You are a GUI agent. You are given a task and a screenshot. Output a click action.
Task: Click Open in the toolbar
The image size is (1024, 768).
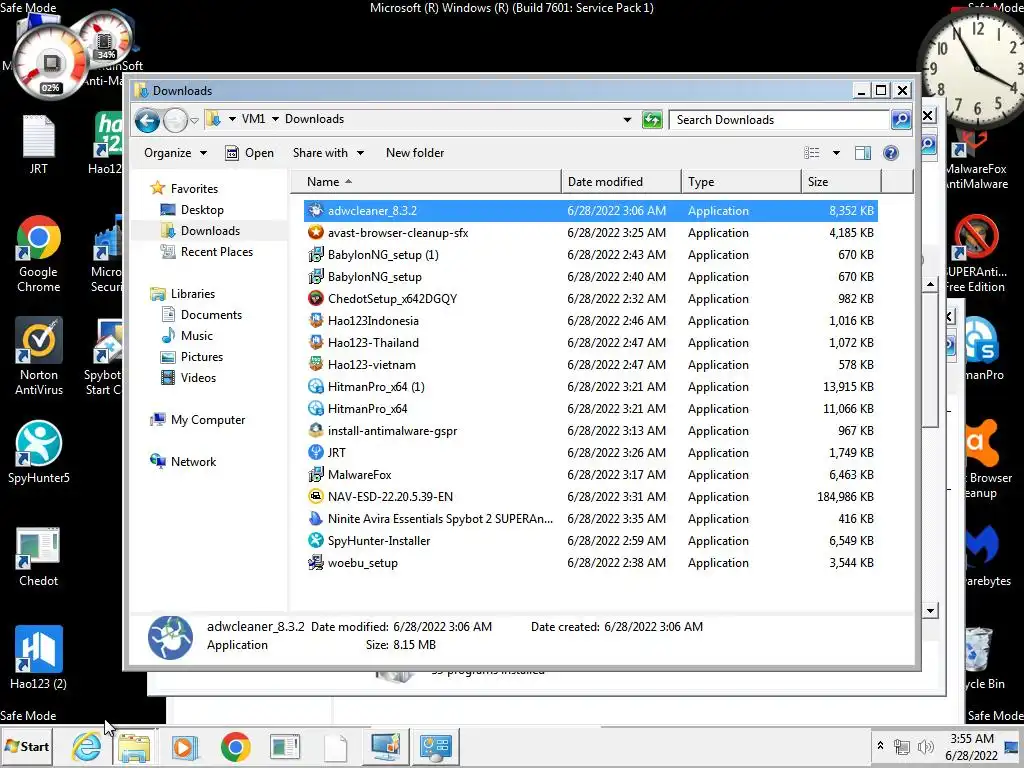pos(249,153)
